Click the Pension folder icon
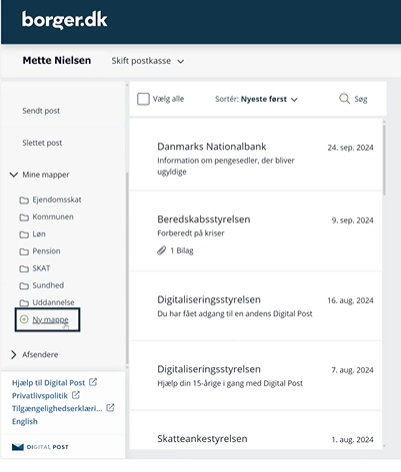 [x=24, y=251]
